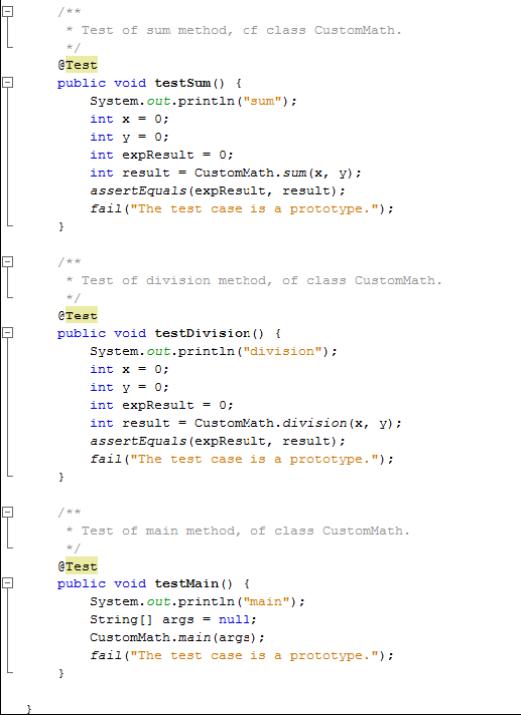Click assertEquals line inside testSum

coord(217,191)
